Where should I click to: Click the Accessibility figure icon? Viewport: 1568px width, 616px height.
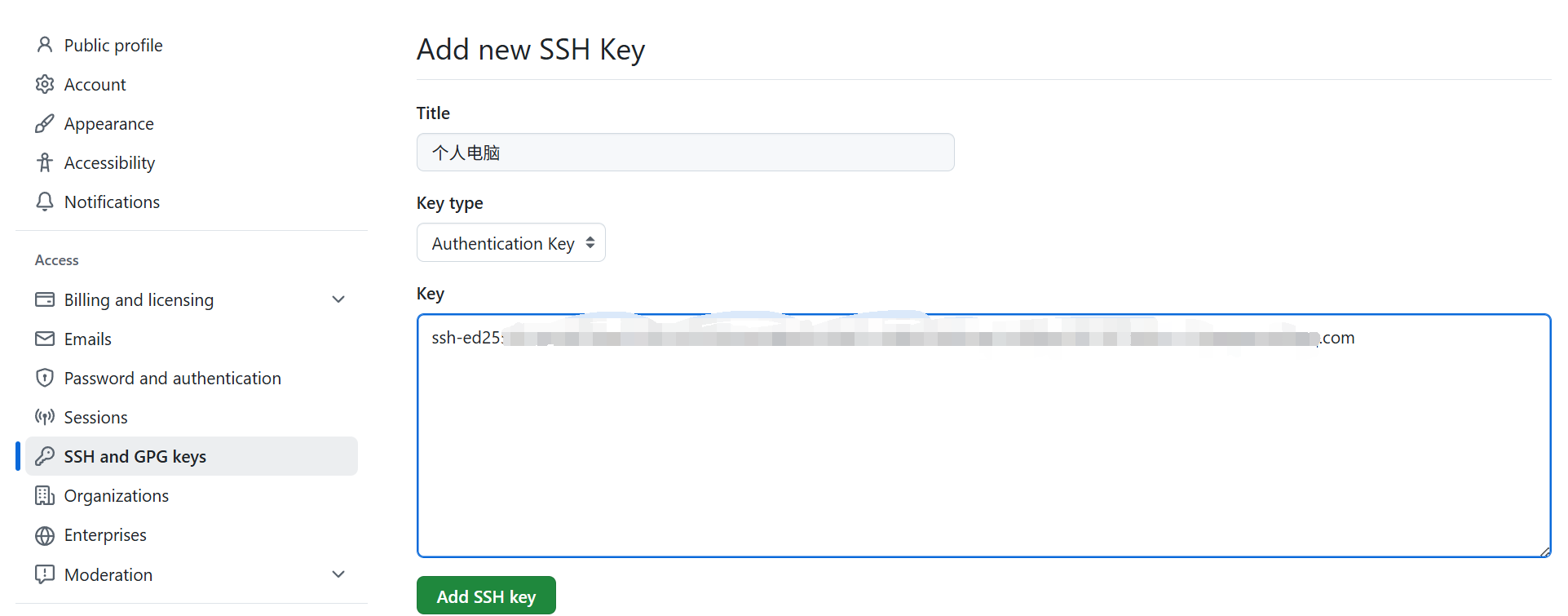click(x=45, y=162)
